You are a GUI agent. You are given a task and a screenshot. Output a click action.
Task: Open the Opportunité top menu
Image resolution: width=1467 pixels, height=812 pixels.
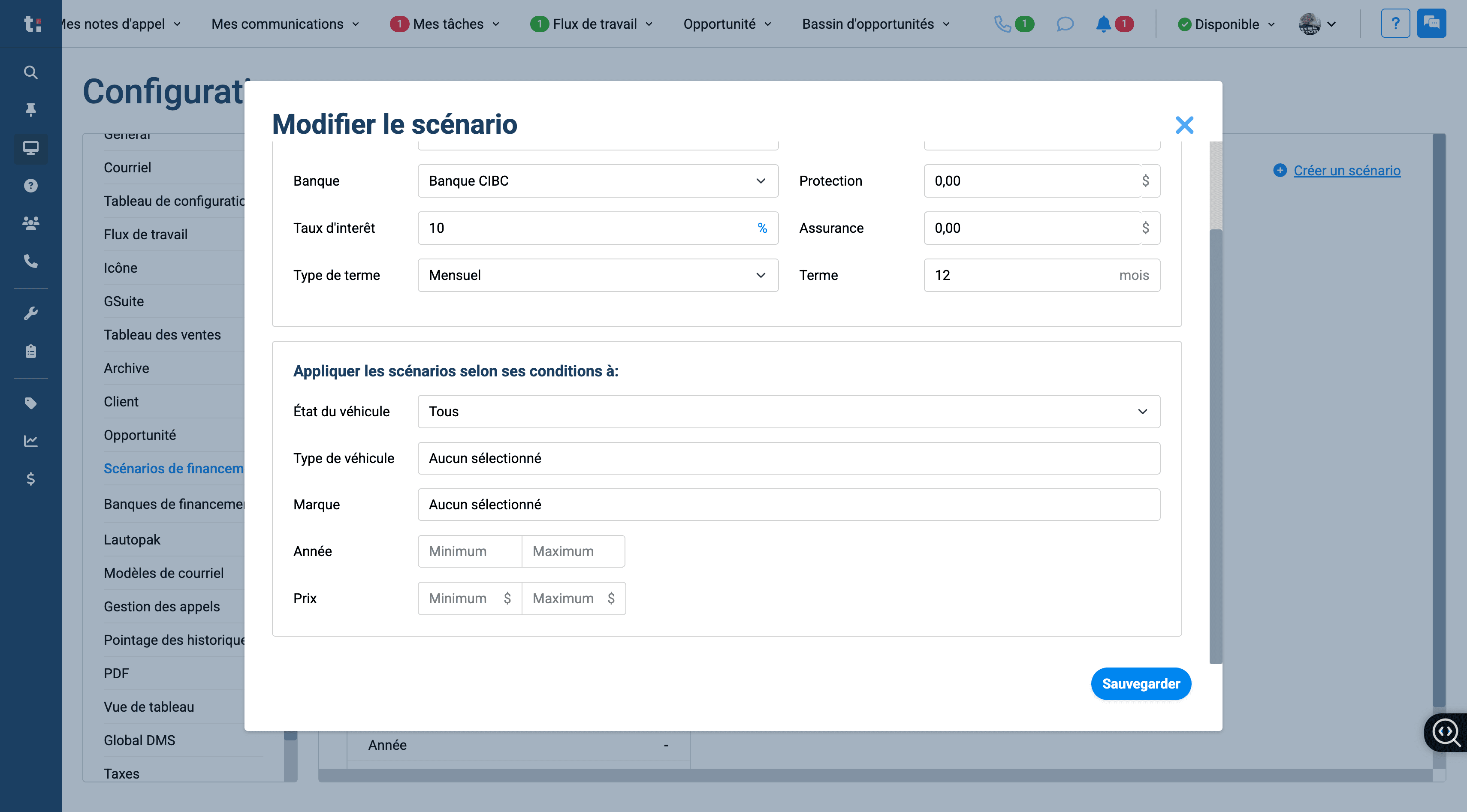pyautogui.click(x=727, y=24)
